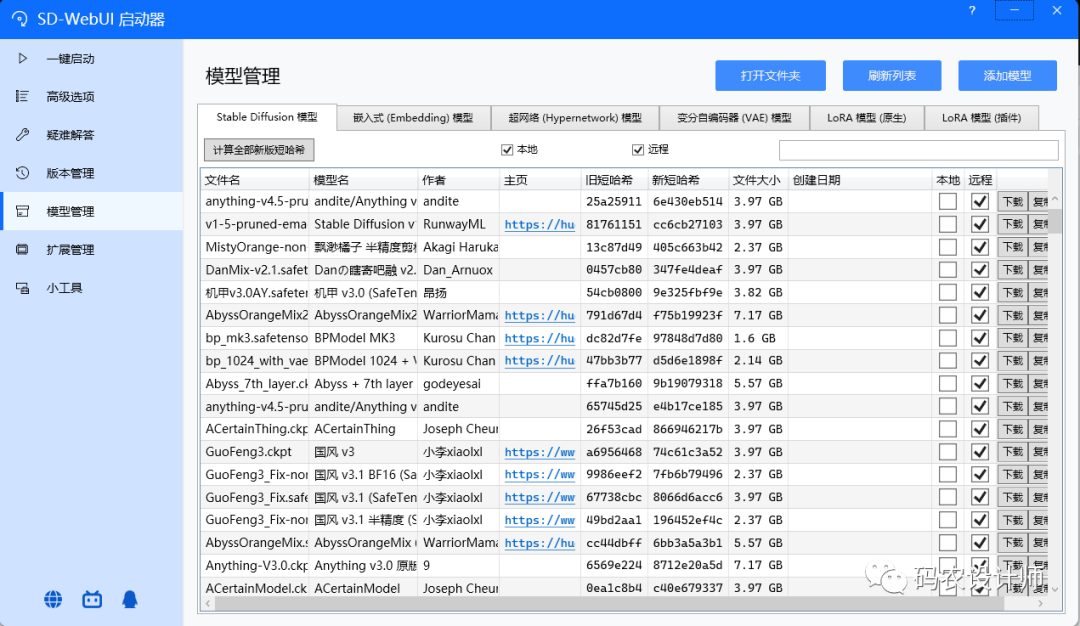This screenshot has height=626, width=1080.
Task: Open 小工具 via its sidebar icon
Action: [x=22, y=288]
